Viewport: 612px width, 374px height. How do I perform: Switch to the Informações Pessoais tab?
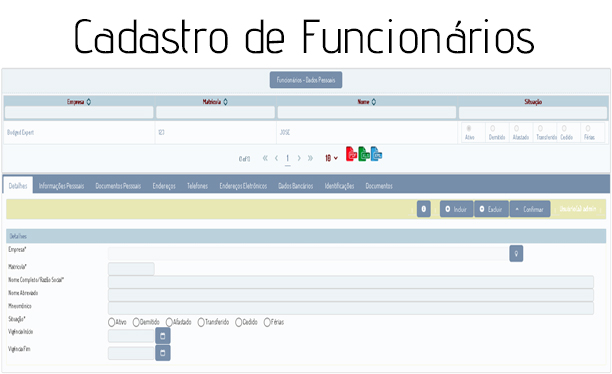tap(61, 186)
